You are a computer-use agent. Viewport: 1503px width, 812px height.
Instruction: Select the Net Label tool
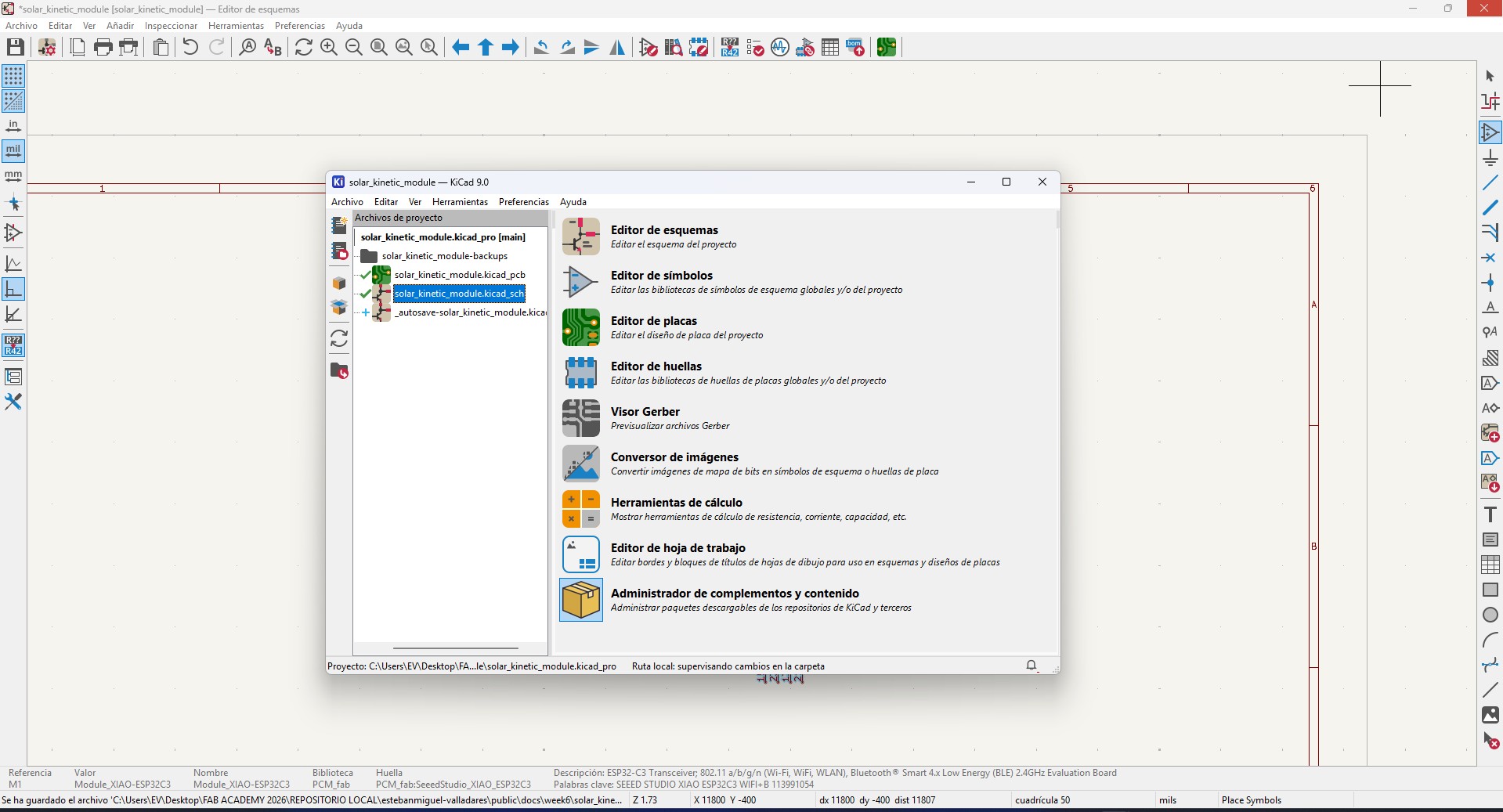pos(1490,308)
